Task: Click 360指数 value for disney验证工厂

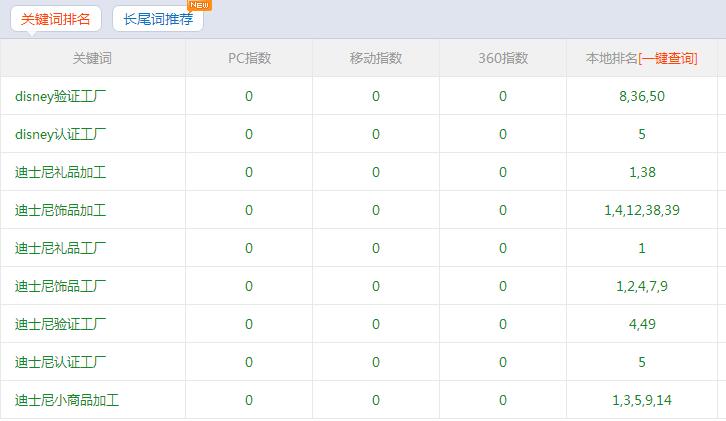Action: pyautogui.click(x=503, y=96)
